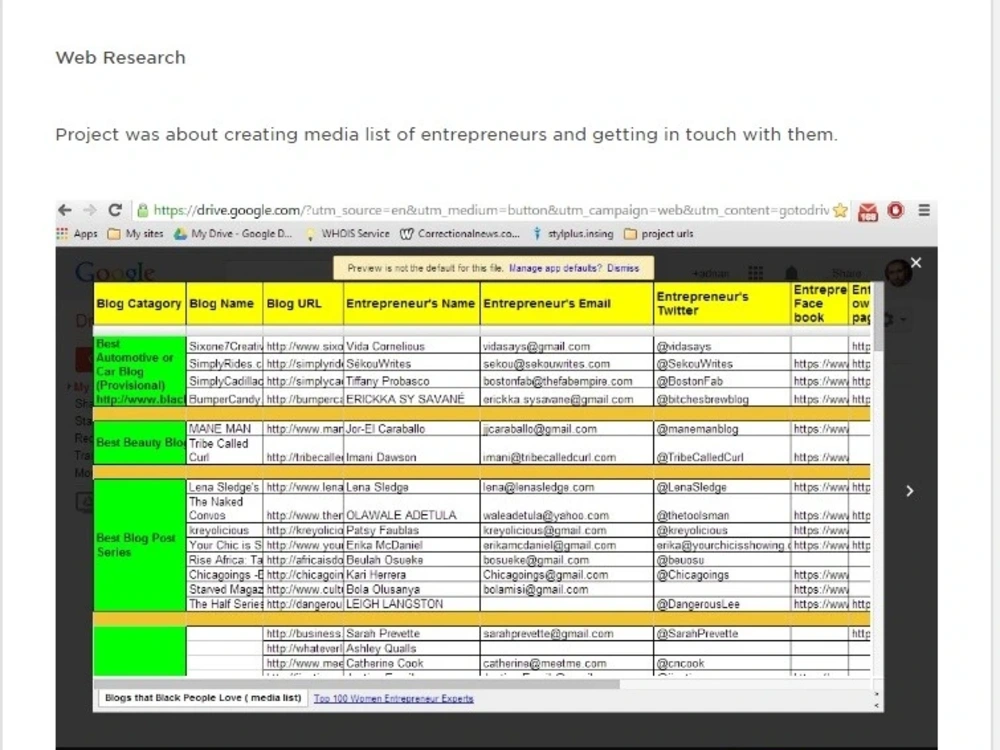Dismiss the preview notice
The image size is (1000, 750).
[623, 268]
